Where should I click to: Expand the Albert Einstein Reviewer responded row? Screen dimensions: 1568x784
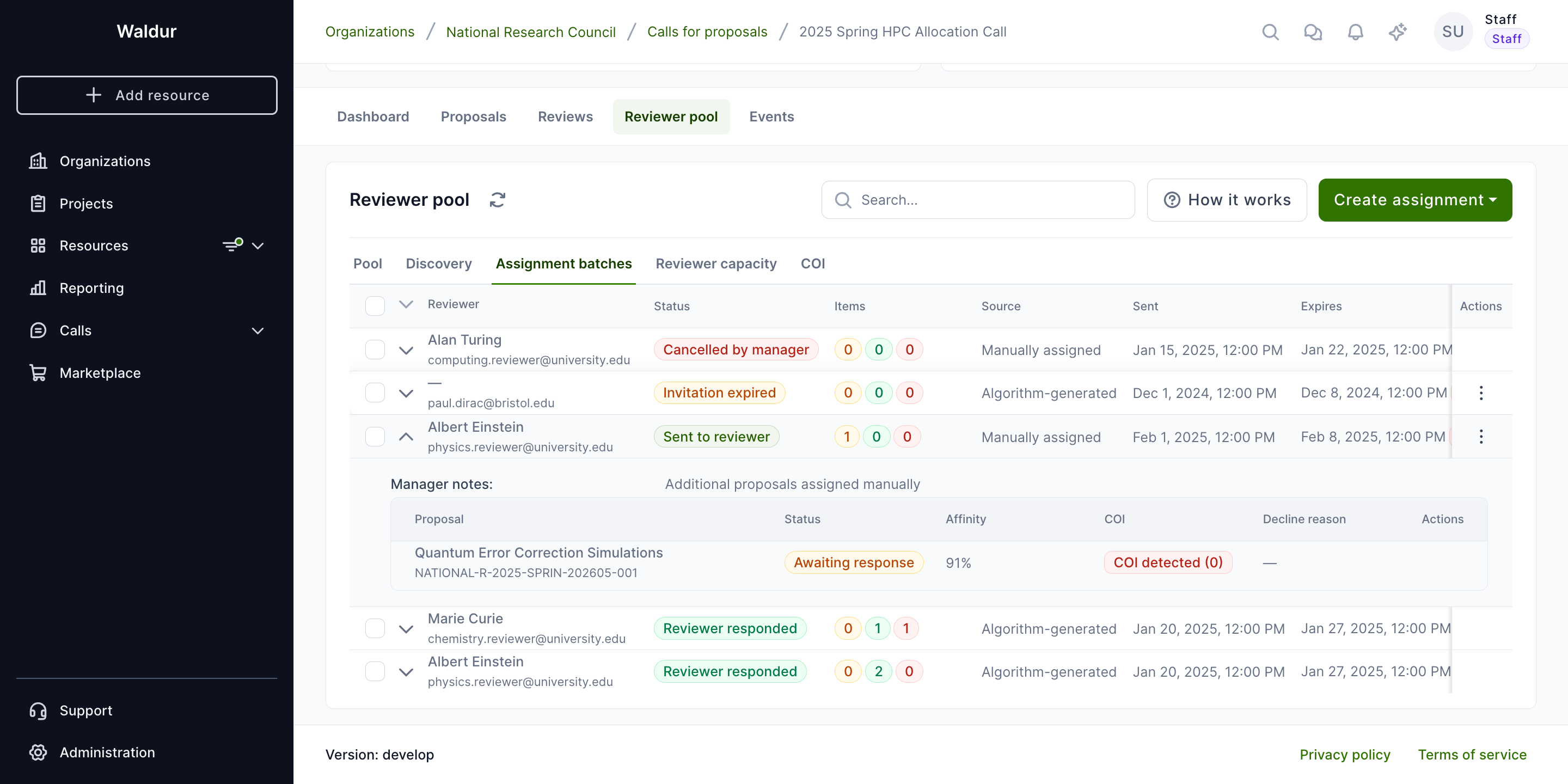tap(406, 672)
